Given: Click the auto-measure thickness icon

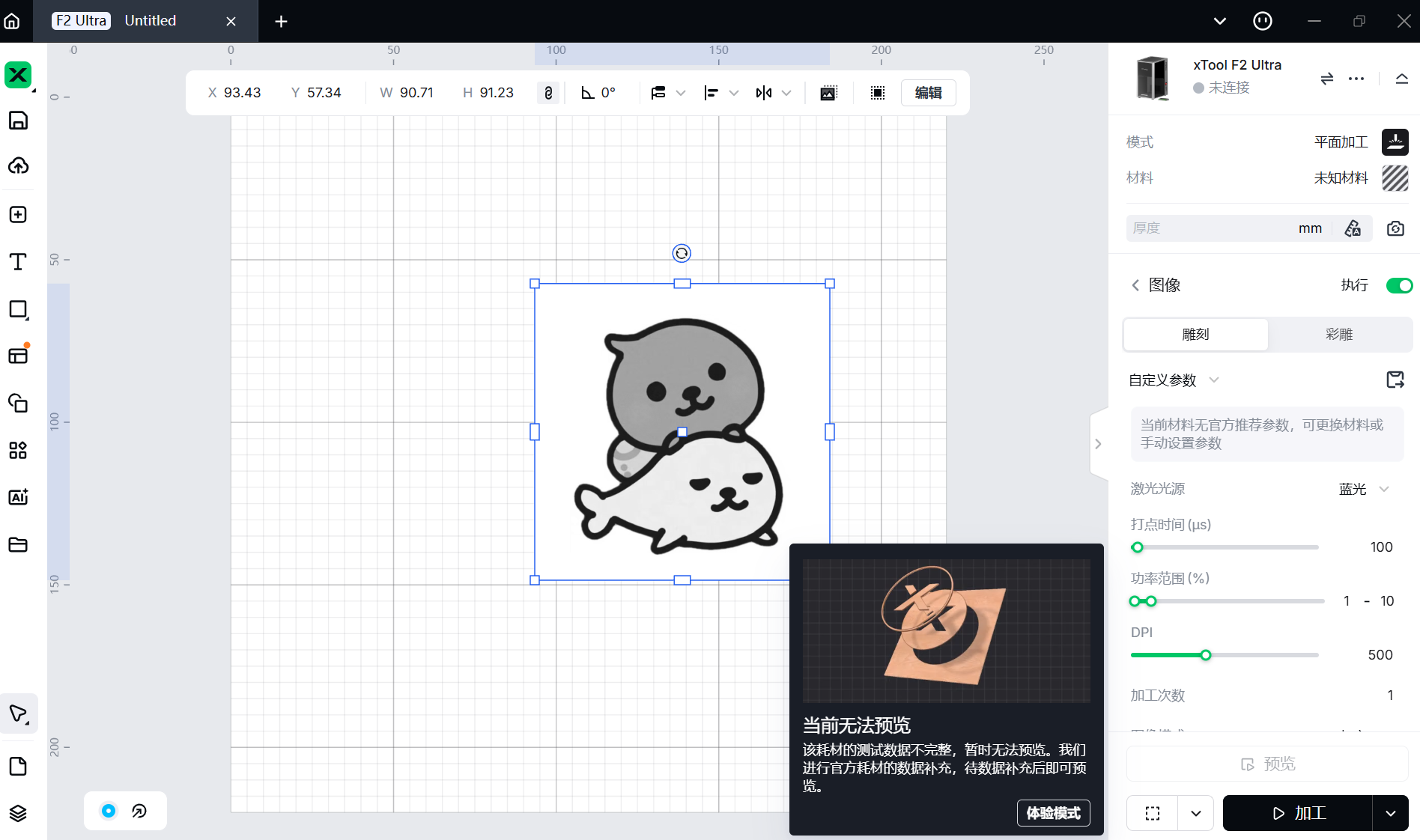Looking at the screenshot, I should click(x=1353, y=228).
